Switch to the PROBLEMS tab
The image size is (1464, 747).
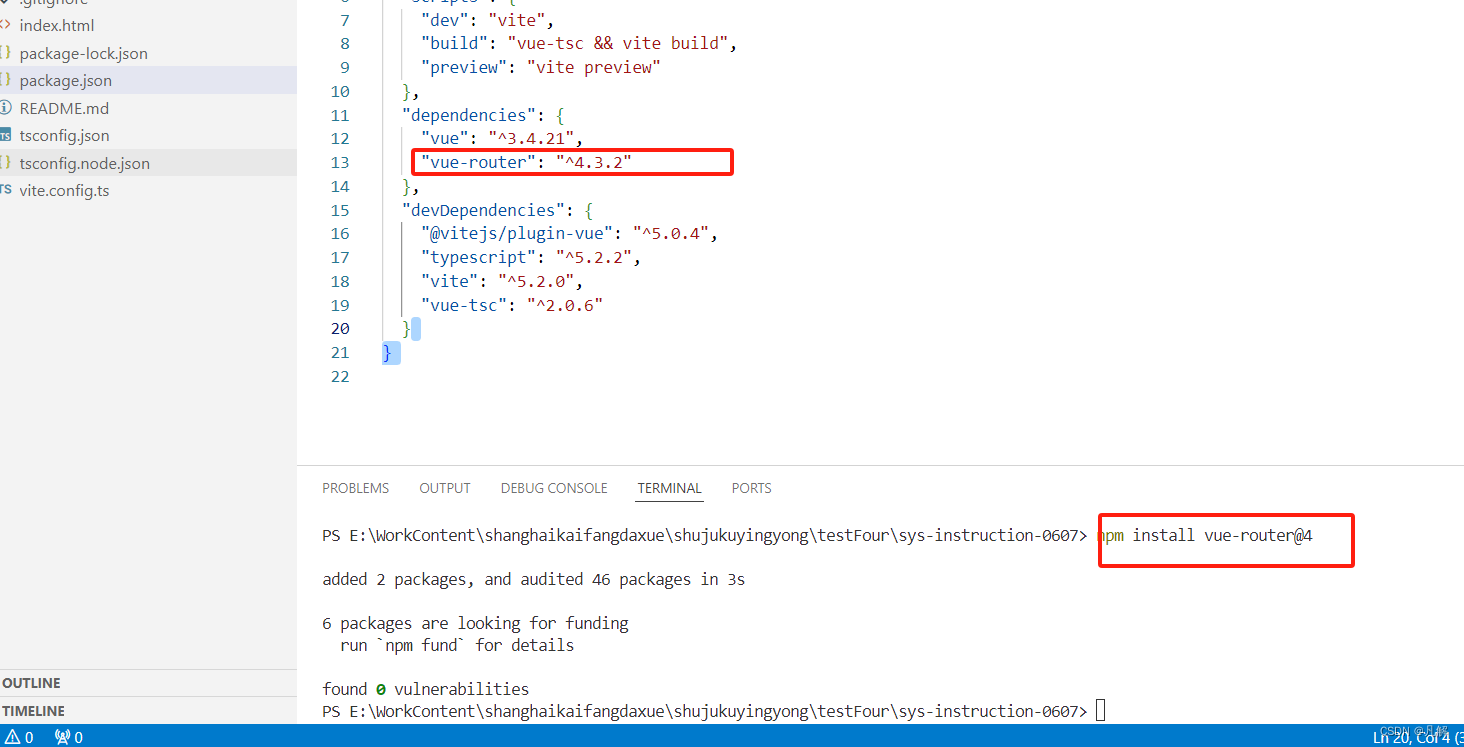355,488
